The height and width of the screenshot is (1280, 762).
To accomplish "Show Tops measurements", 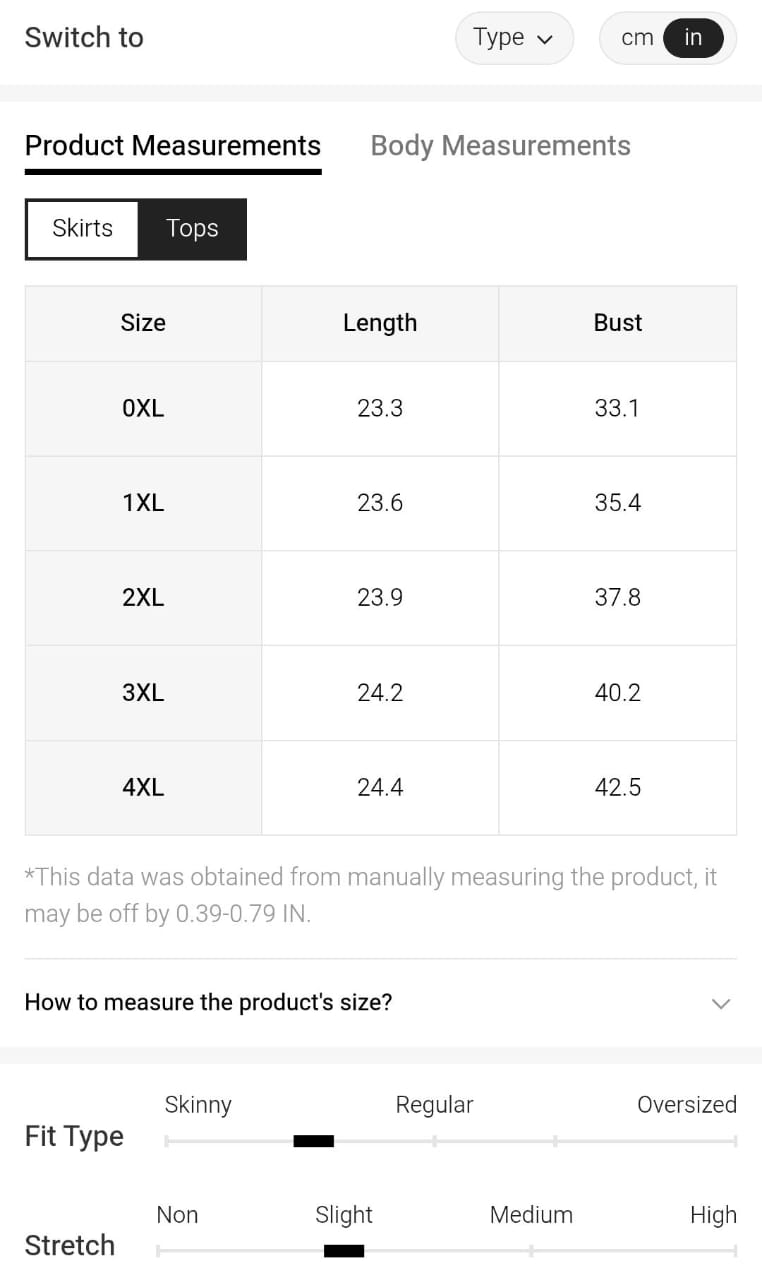I will tap(192, 229).
